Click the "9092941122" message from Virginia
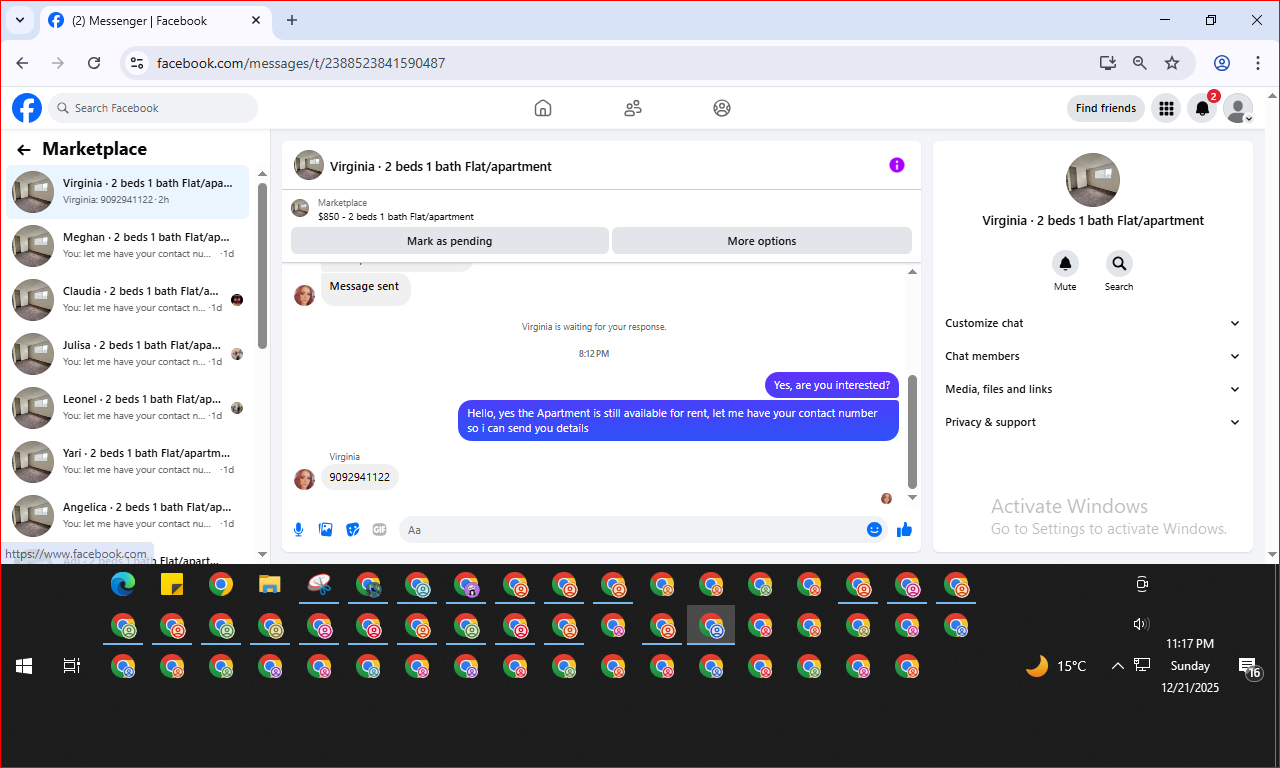The height and width of the screenshot is (768, 1280). point(360,477)
